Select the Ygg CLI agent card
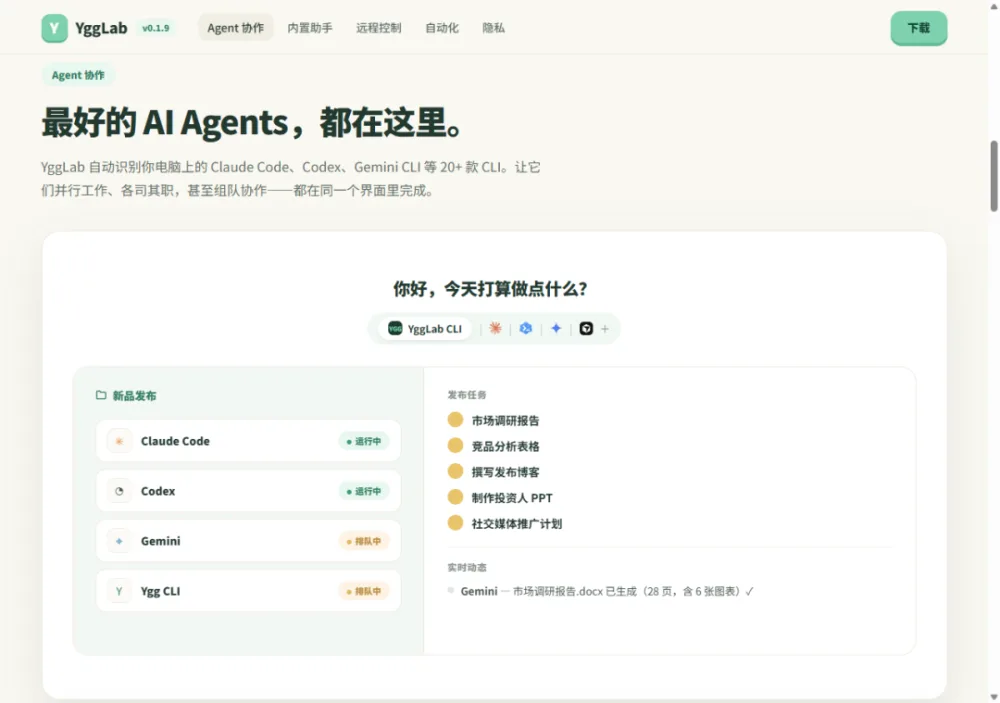The height and width of the screenshot is (703, 1000). [x=248, y=591]
